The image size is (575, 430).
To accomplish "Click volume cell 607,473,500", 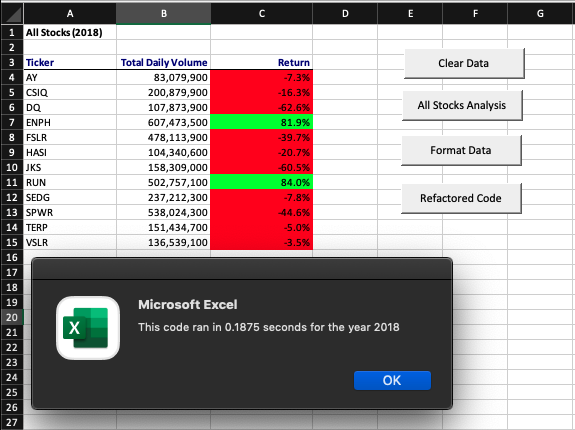I will pyautogui.click(x=164, y=122).
